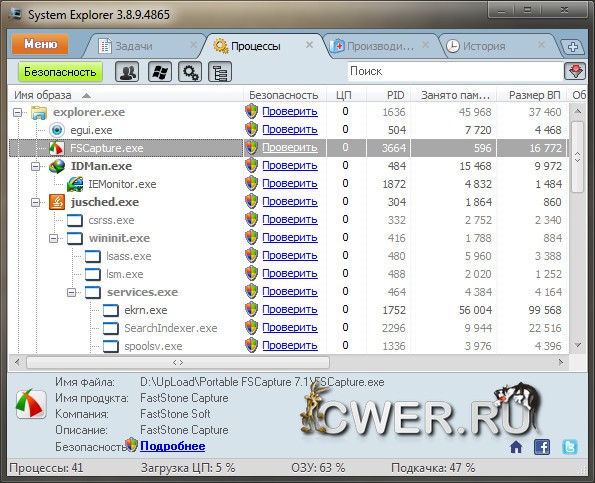Toggle the process tree view icon

click(x=220, y=72)
